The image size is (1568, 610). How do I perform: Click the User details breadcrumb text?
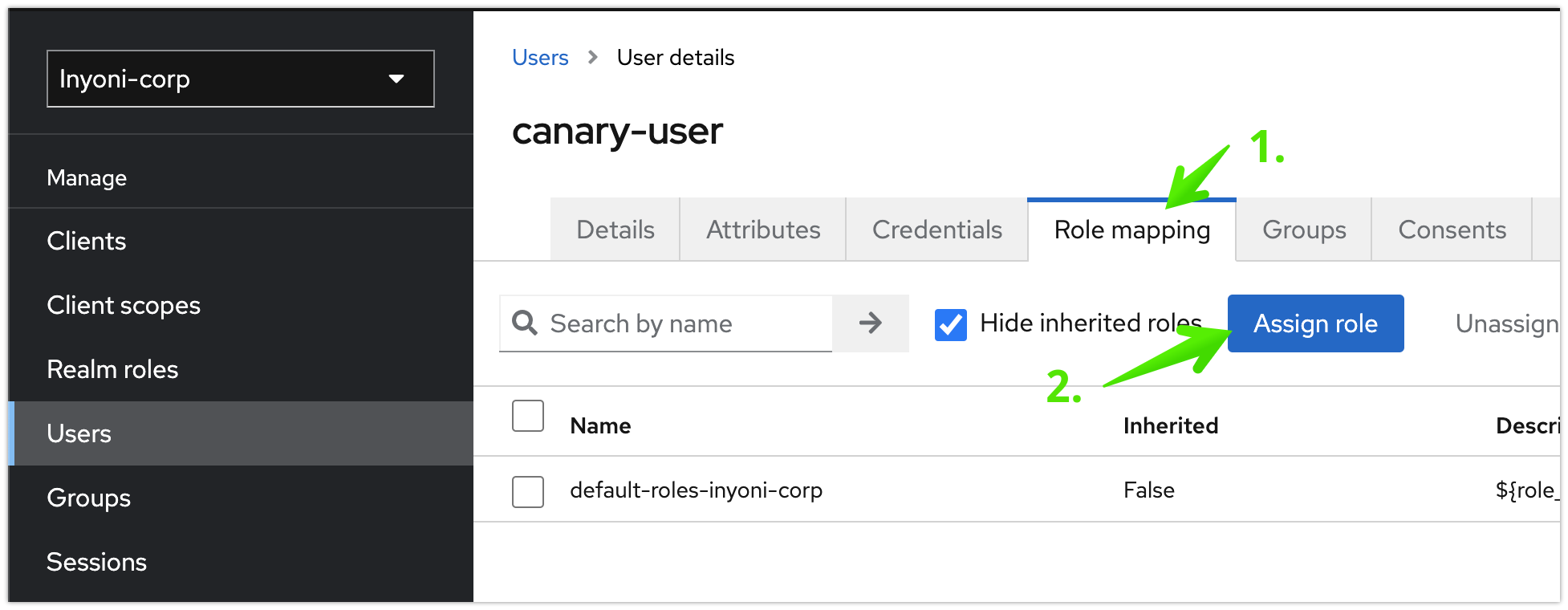pyautogui.click(x=676, y=58)
